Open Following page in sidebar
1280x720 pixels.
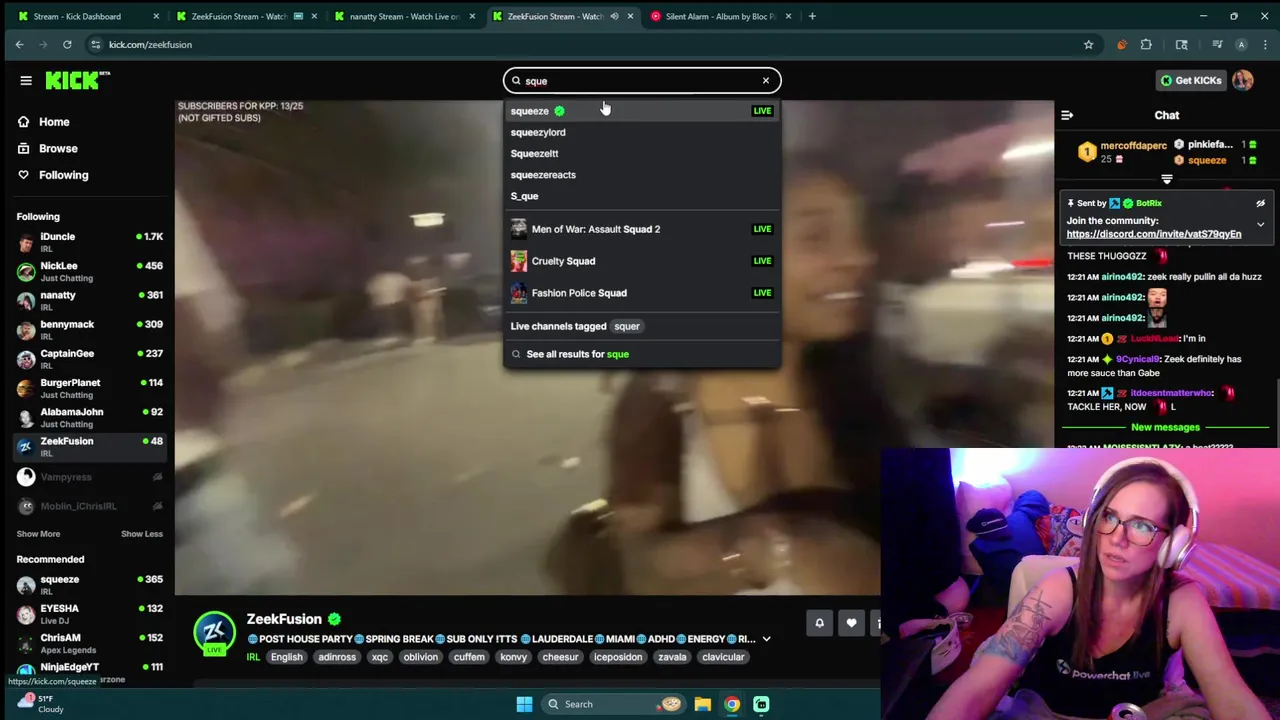tap(63, 175)
